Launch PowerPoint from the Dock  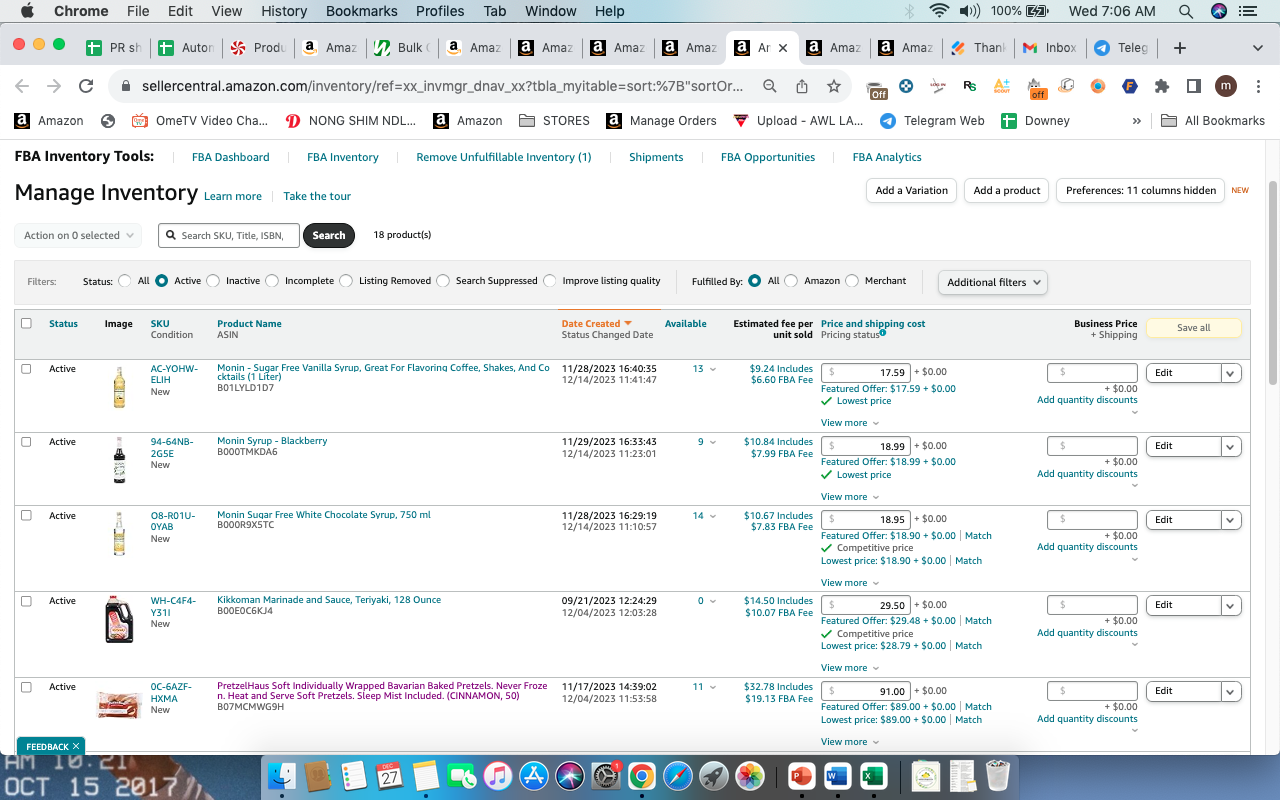coord(802,775)
